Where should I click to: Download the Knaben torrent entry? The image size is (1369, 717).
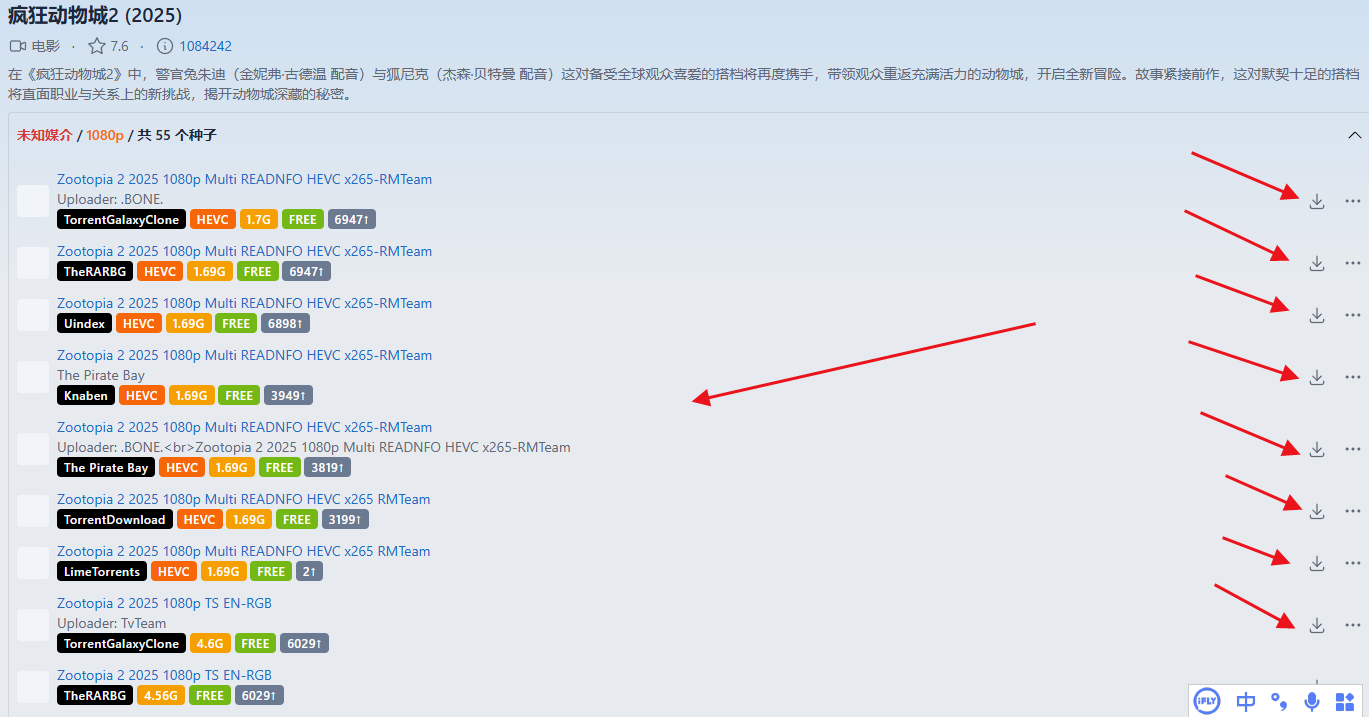pos(1316,377)
